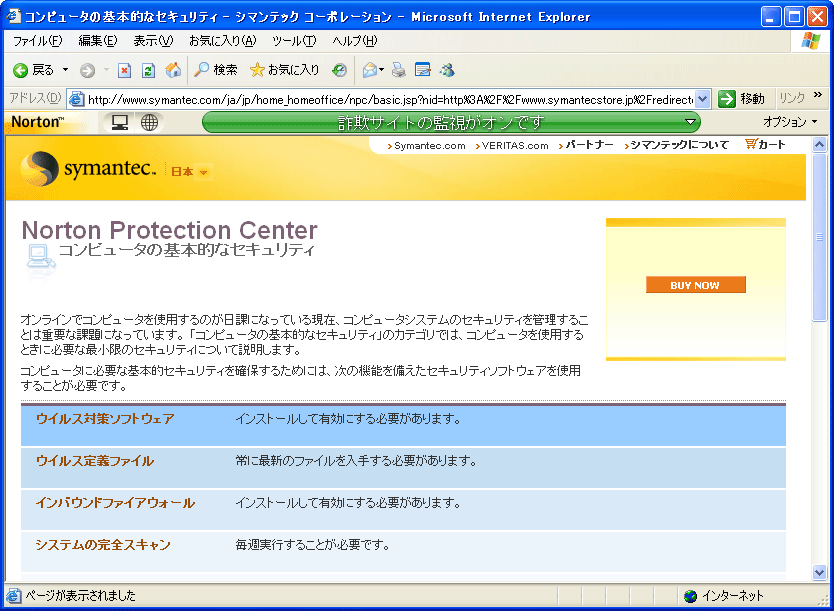Viewport: 834px width, 611px height.
Task: Click the リンク links toolbar label
Action: (x=792, y=98)
